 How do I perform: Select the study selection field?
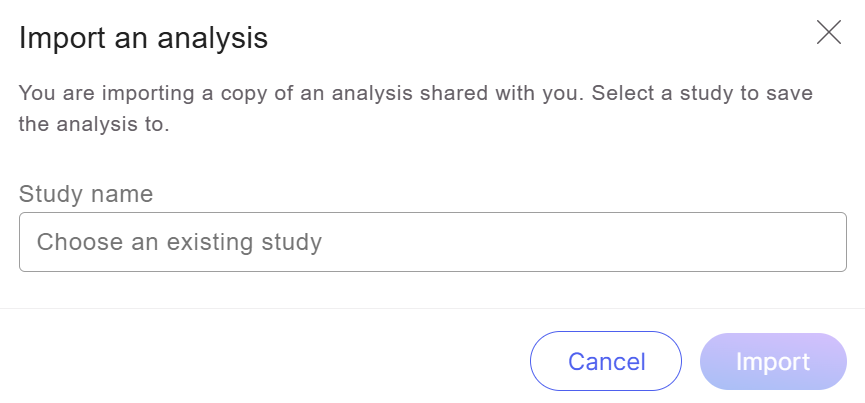(433, 242)
